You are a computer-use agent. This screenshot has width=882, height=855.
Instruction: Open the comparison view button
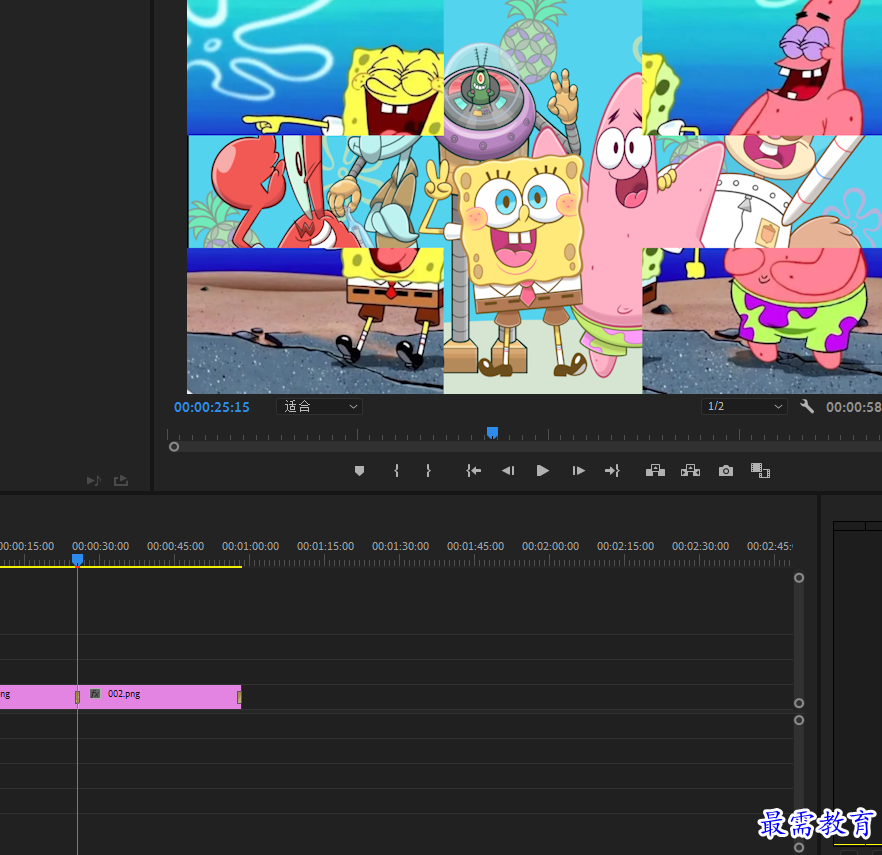point(760,471)
